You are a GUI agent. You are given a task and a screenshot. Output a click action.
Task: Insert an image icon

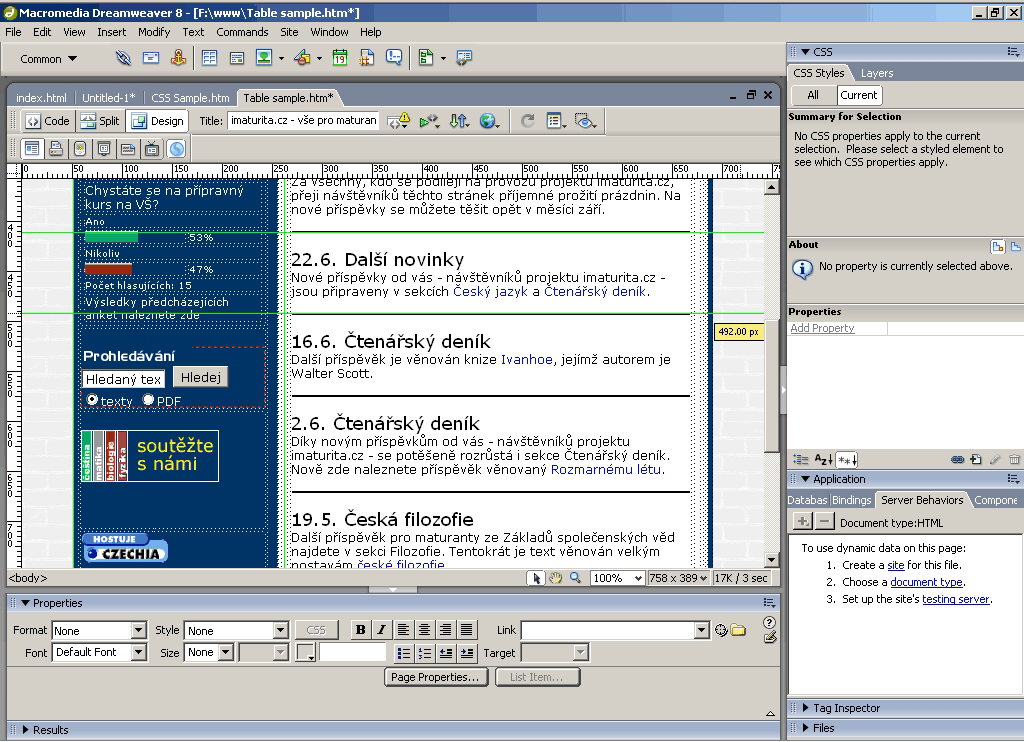(264, 58)
